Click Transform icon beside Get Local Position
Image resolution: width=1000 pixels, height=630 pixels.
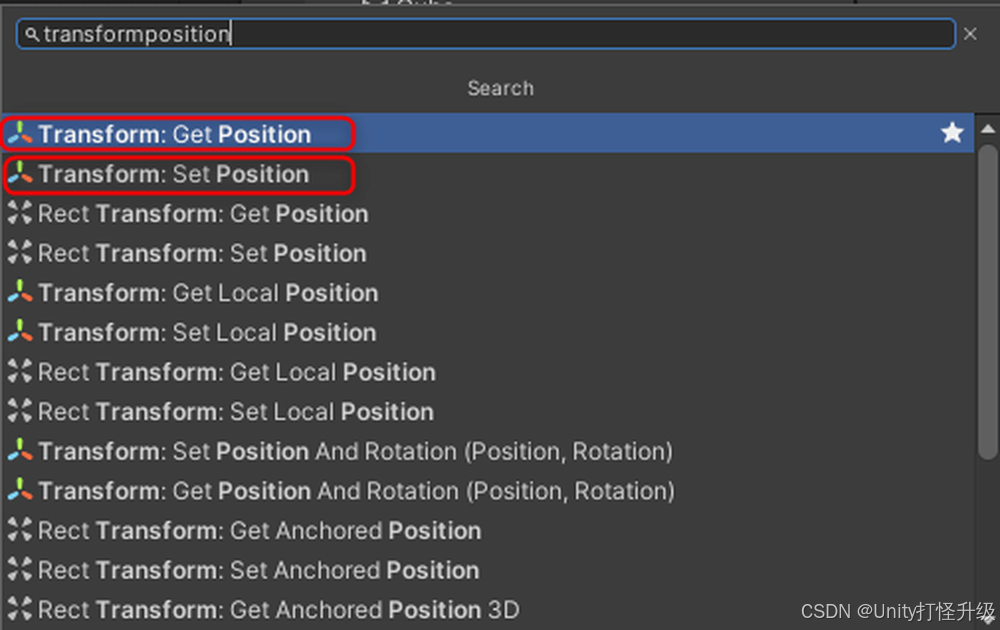[x=20, y=292]
